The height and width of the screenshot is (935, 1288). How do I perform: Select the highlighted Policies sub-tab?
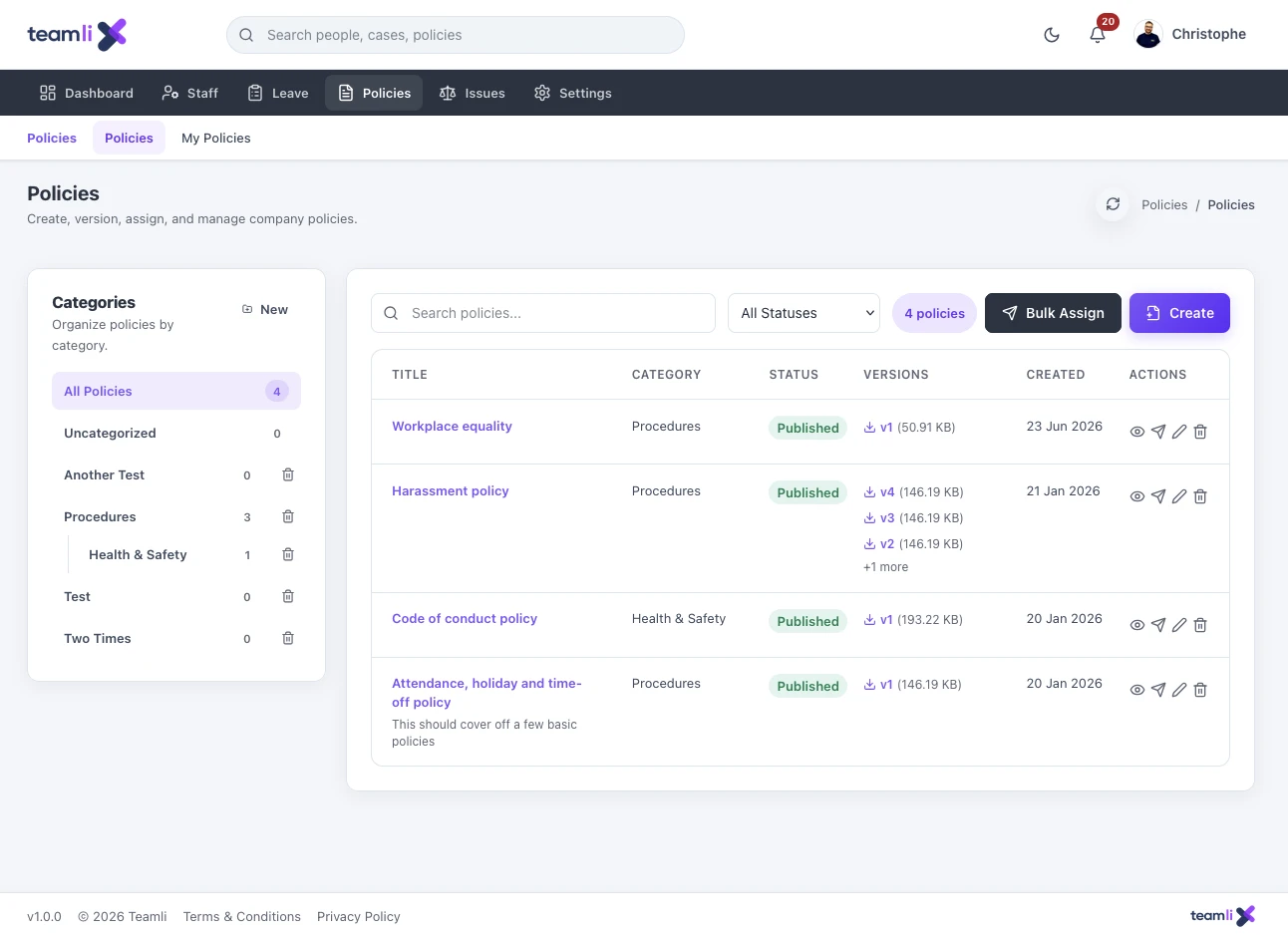coord(129,139)
